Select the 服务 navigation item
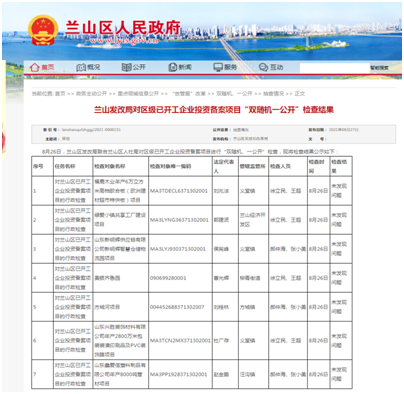The width and height of the screenshot is (404, 394). click(x=230, y=67)
